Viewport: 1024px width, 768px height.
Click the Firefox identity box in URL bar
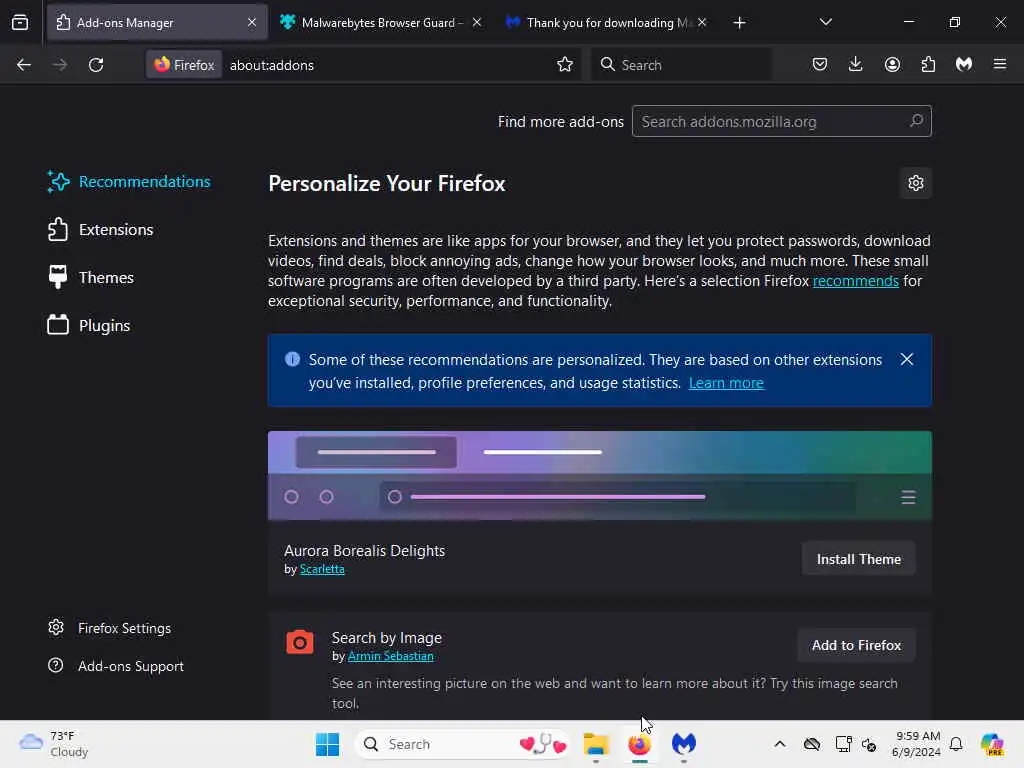pyautogui.click(x=184, y=65)
